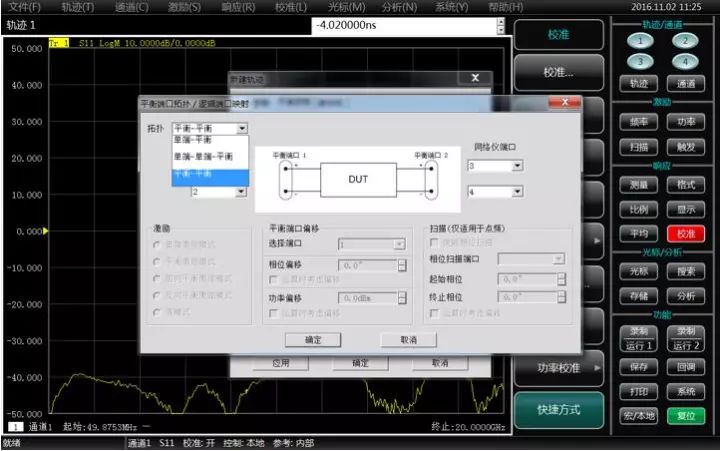Adjust the 起始相位 spinner arrows
This screenshot has height=451, width=720.
click(562, 279)
